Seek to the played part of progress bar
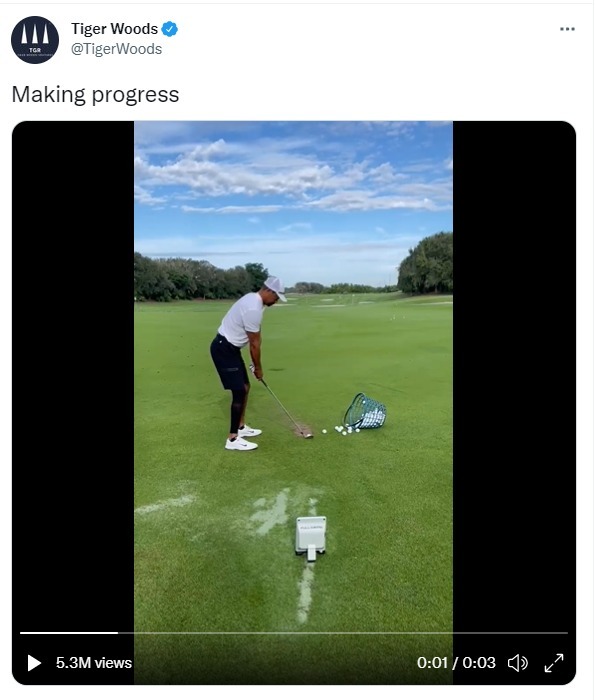This screenshot has width=595, height=700. pos(69,633)
